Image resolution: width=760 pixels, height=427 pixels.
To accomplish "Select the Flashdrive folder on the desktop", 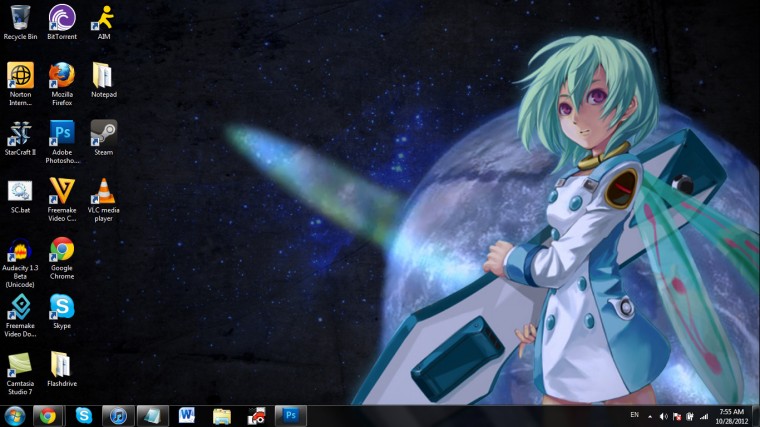I will [x=62, y=369].
